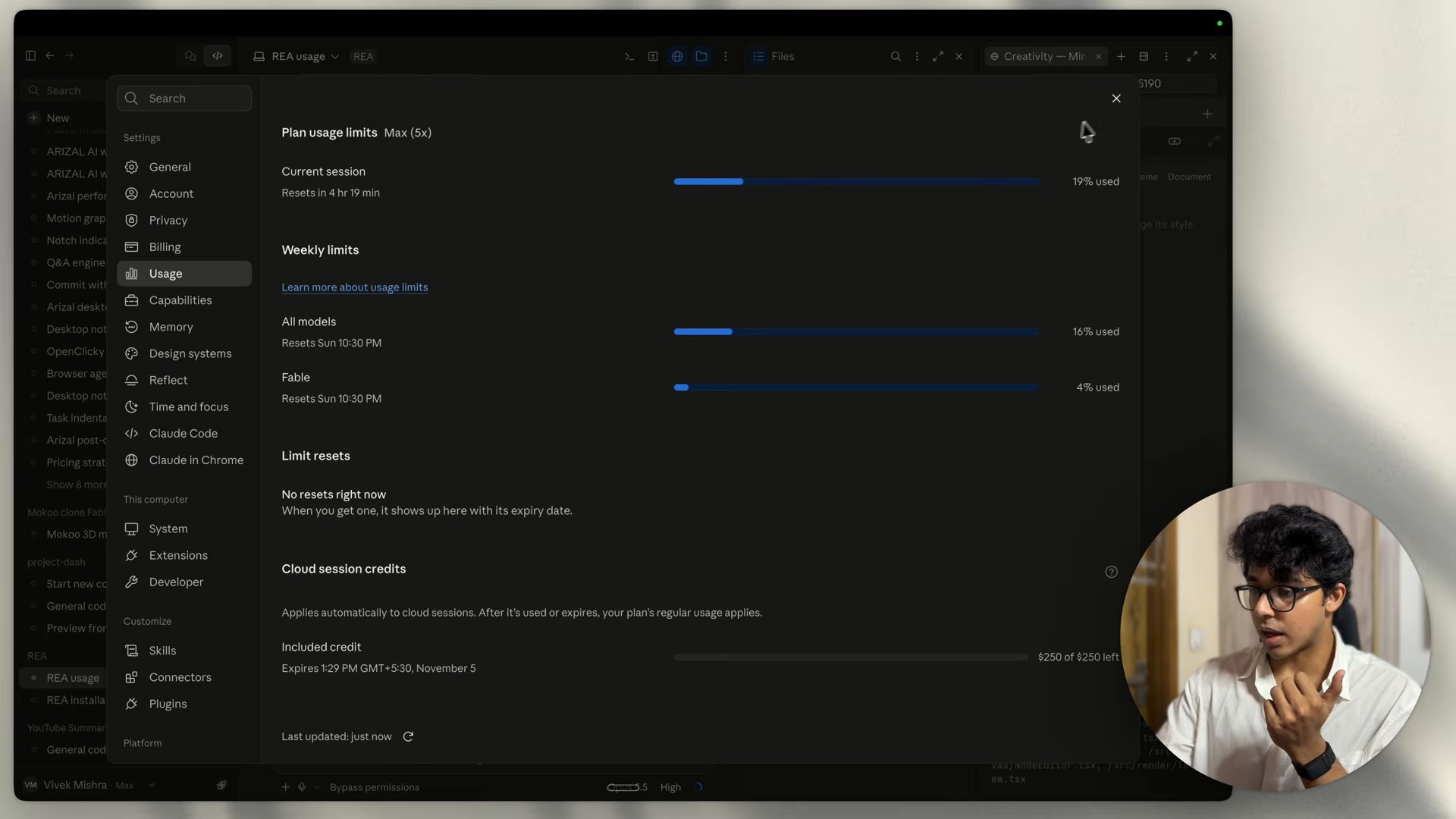Open Privacy settings

pyautogui.click(x=184, y=220)
